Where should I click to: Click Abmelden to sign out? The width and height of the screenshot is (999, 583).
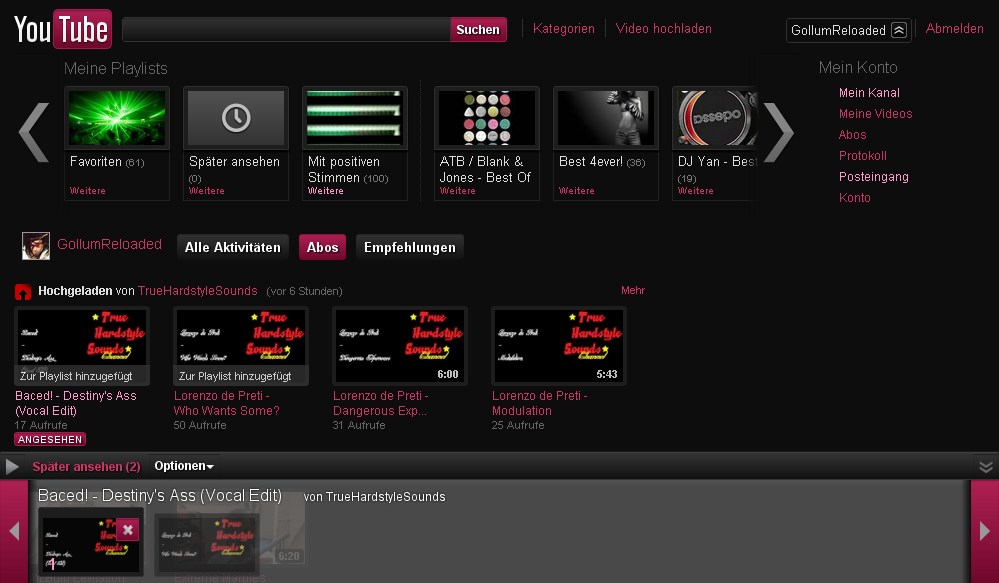click(x=954, y=29)
